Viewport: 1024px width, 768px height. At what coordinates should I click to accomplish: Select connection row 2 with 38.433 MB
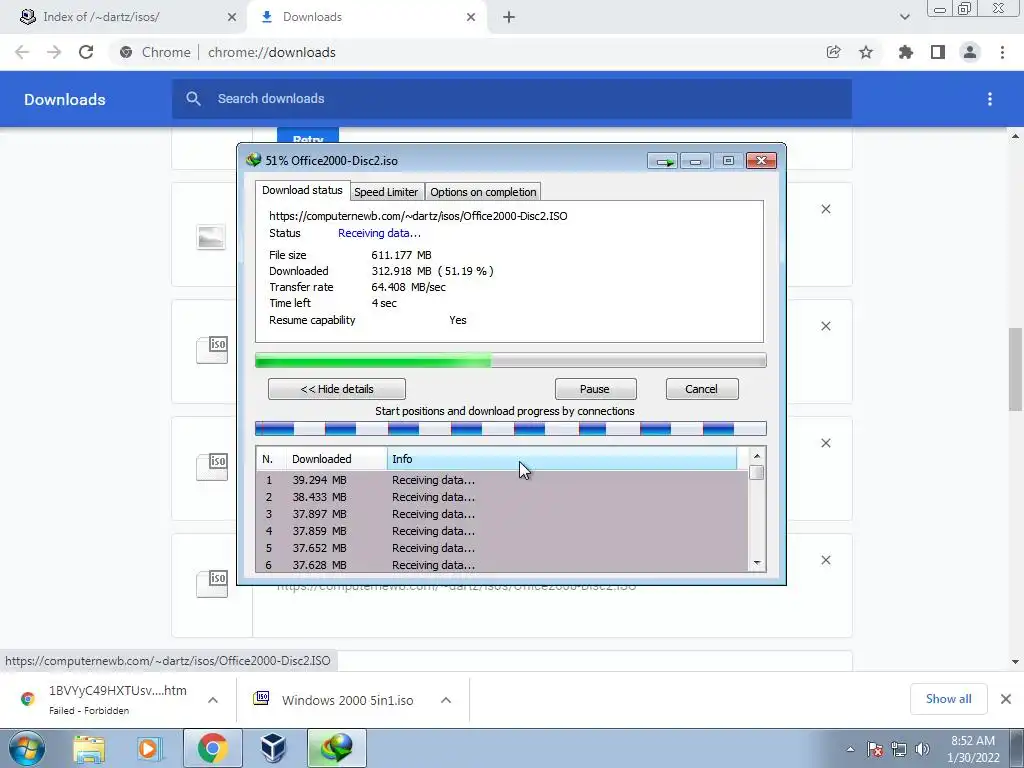(502, 497)
